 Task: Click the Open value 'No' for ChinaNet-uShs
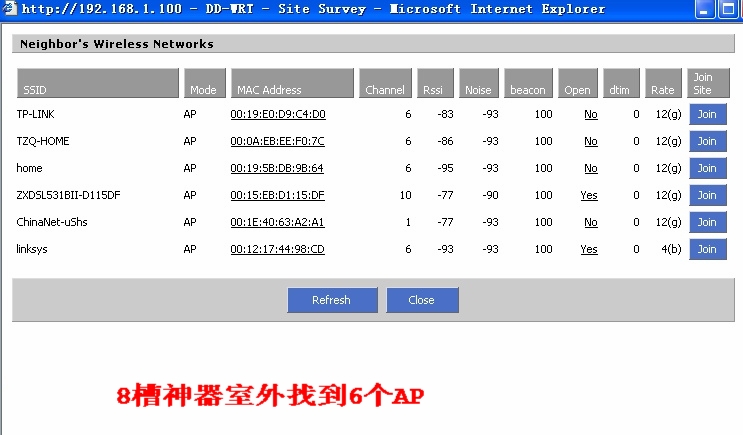click(590, 222)
